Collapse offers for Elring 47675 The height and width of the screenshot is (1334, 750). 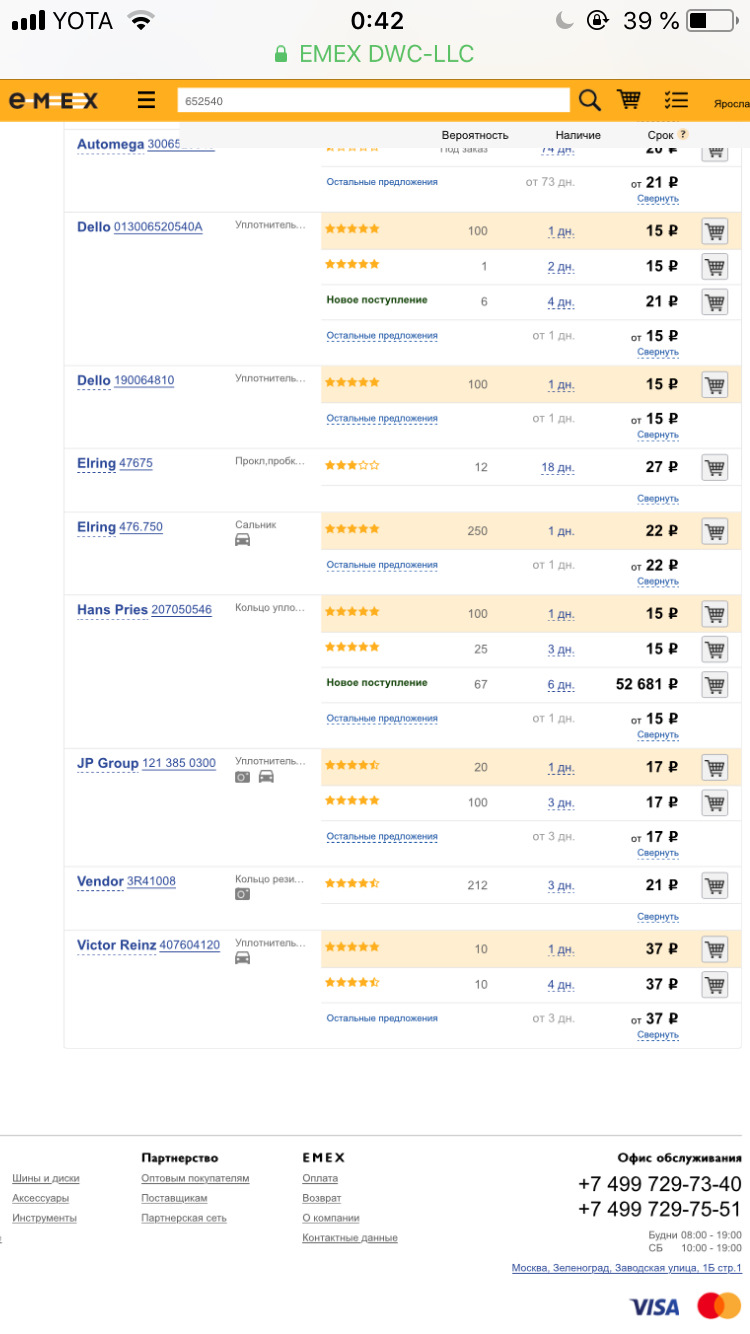[658, 498]
